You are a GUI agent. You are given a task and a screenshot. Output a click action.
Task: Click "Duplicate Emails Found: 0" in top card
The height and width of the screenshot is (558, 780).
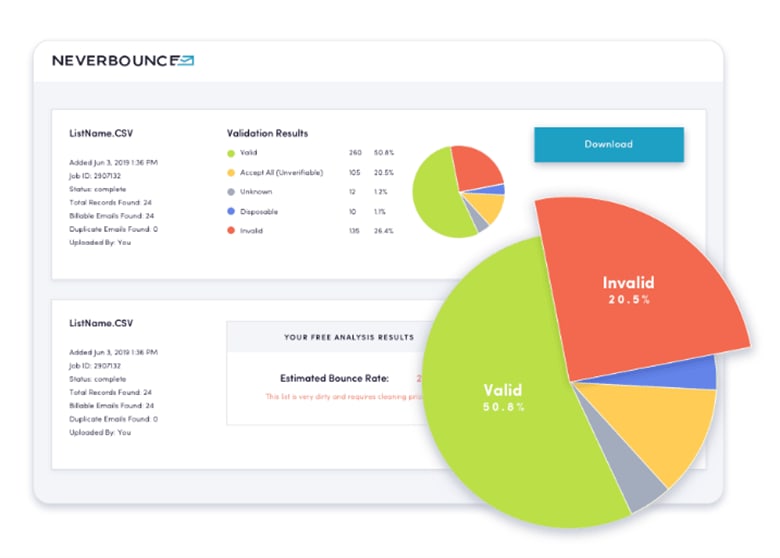point(113,229)
